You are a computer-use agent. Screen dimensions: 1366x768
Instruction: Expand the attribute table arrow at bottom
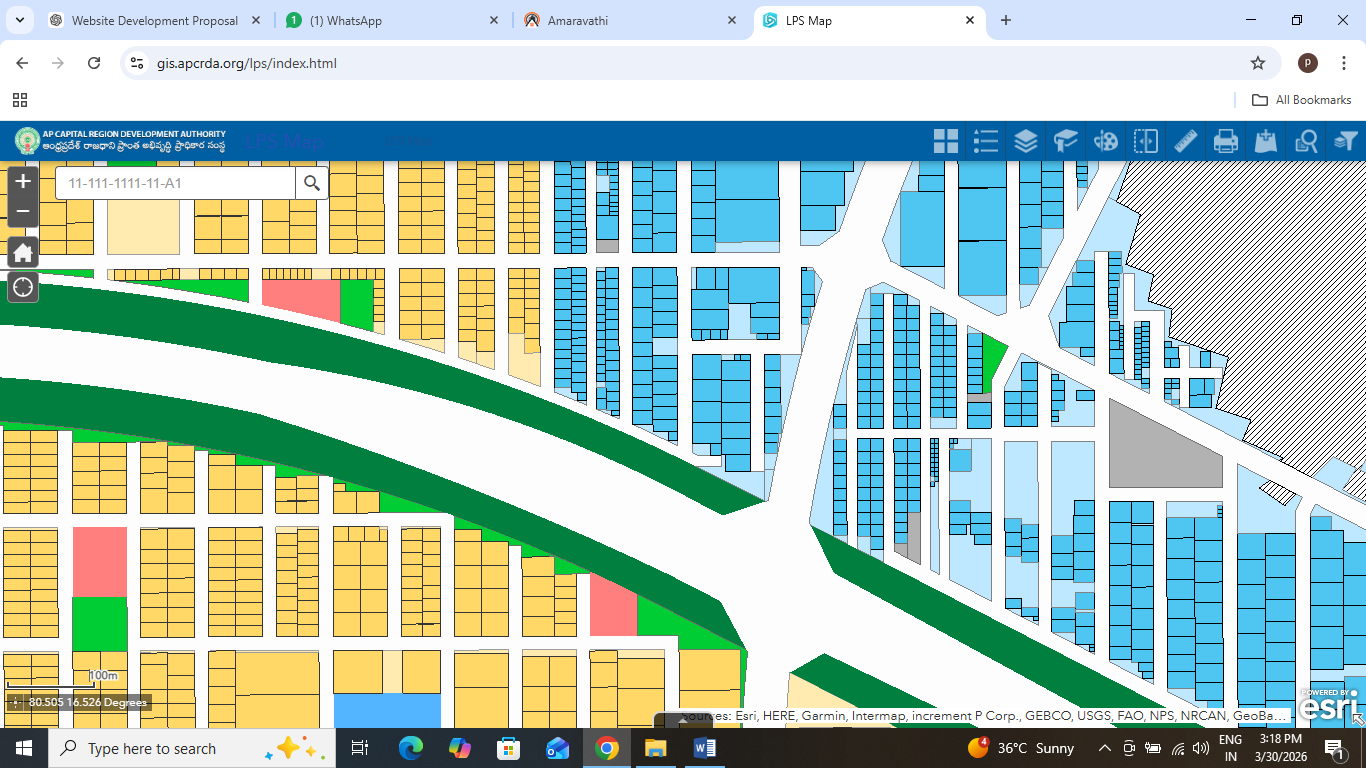[683, 718]
